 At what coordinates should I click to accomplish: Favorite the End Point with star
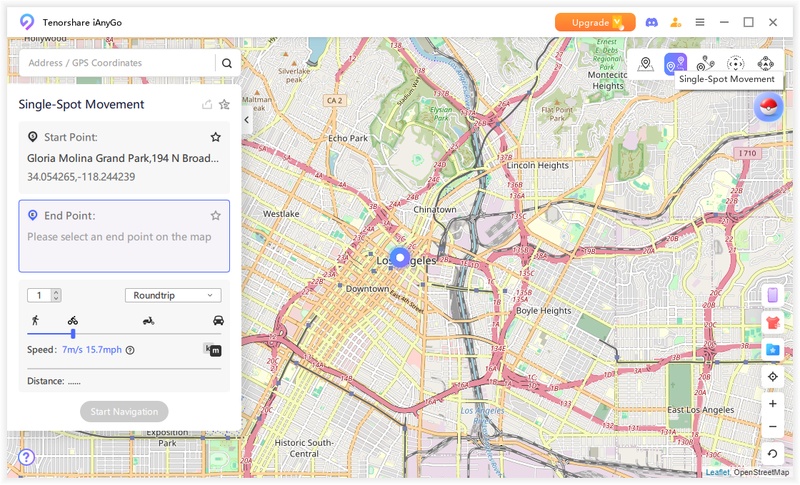pyautogui.click(x=215, y=215)
